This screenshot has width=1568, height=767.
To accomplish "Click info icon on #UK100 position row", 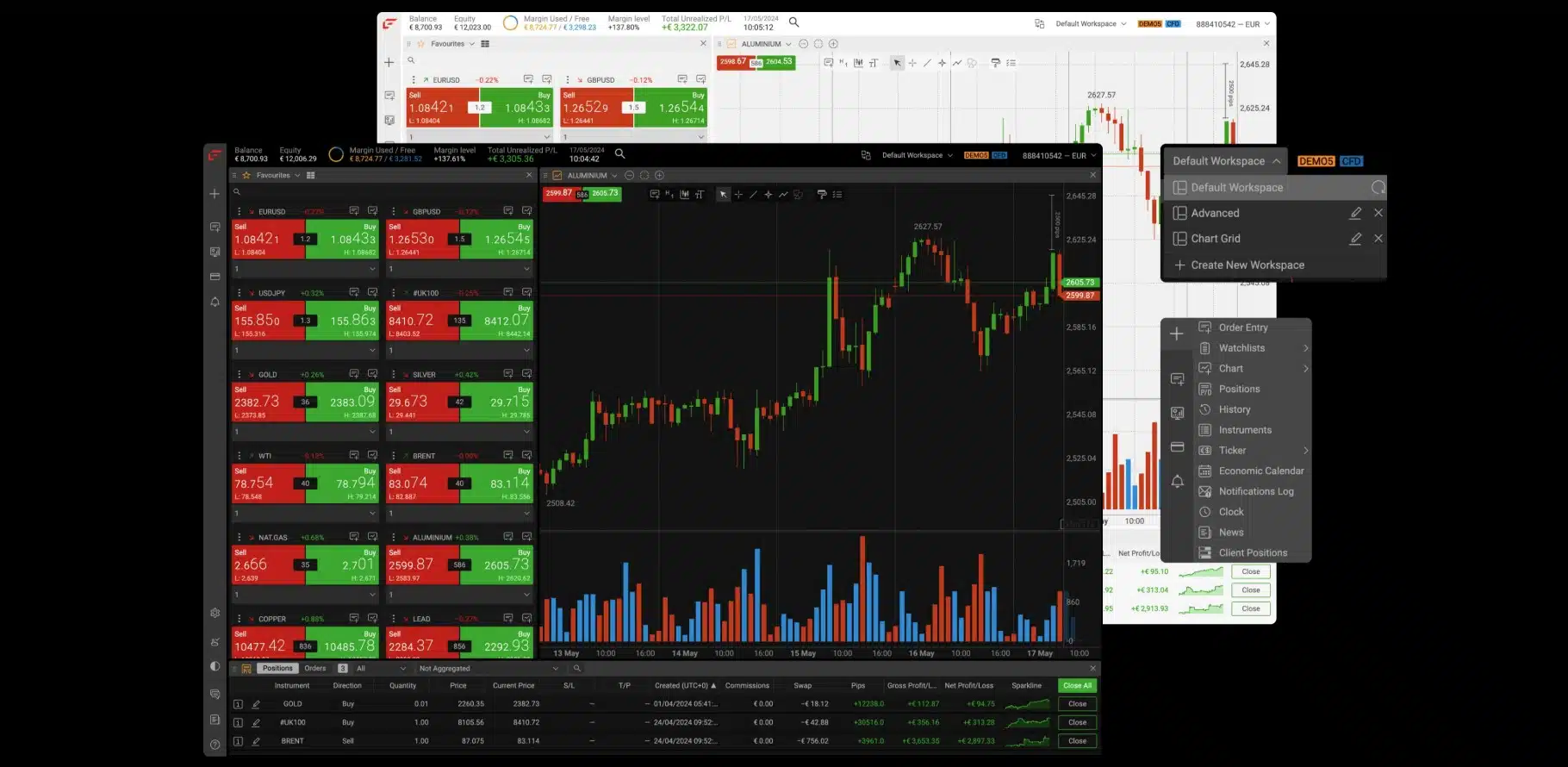I will coord(238,722).
